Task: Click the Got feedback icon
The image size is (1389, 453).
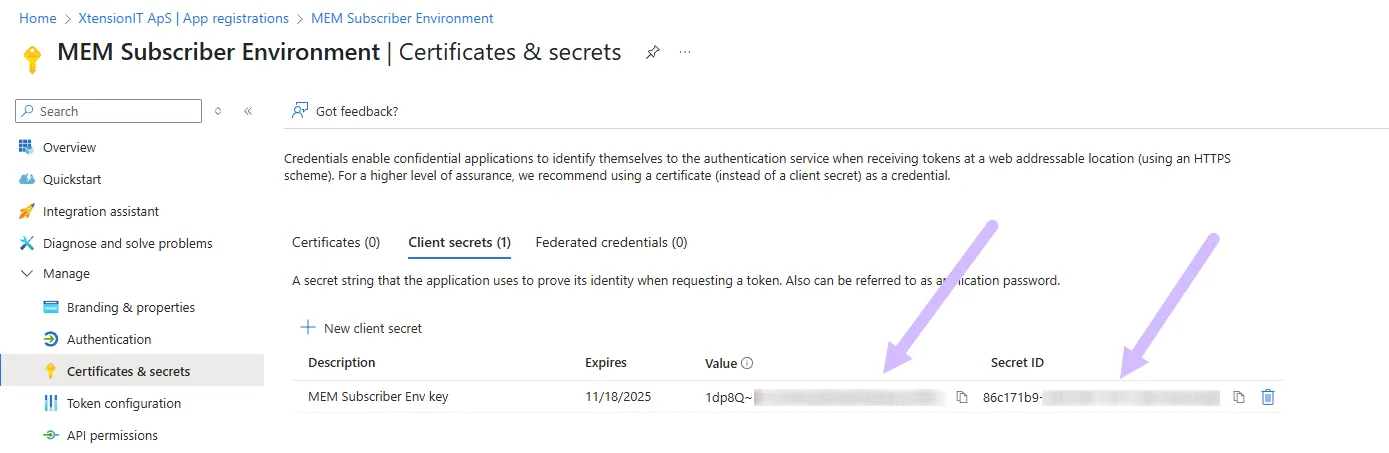Action: pos(299,111)
